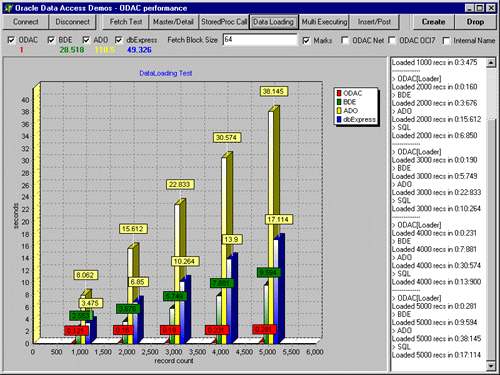Check the Internal Name option
The image size is (500, 375).
(x=446, y=41)
